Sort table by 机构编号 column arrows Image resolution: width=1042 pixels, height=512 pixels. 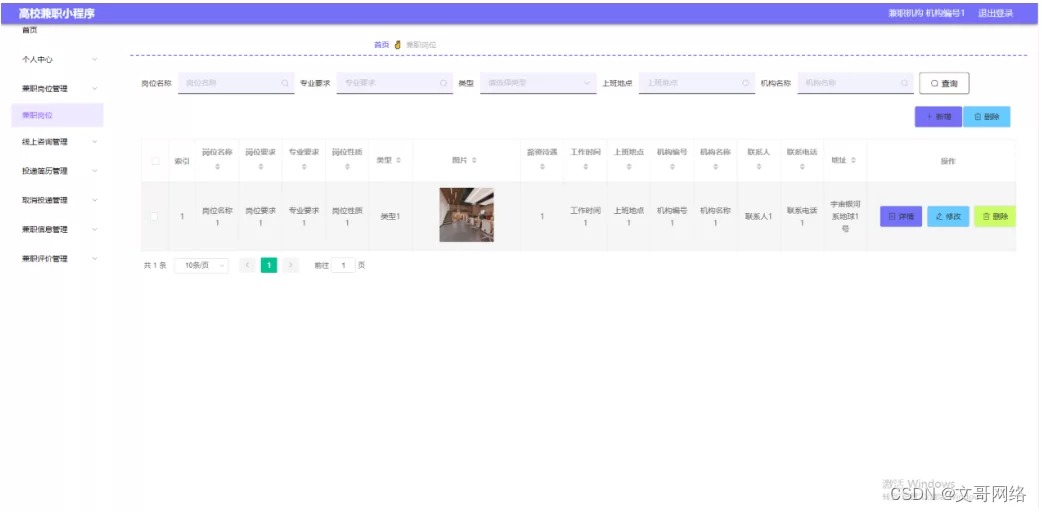tap(672, 167)
